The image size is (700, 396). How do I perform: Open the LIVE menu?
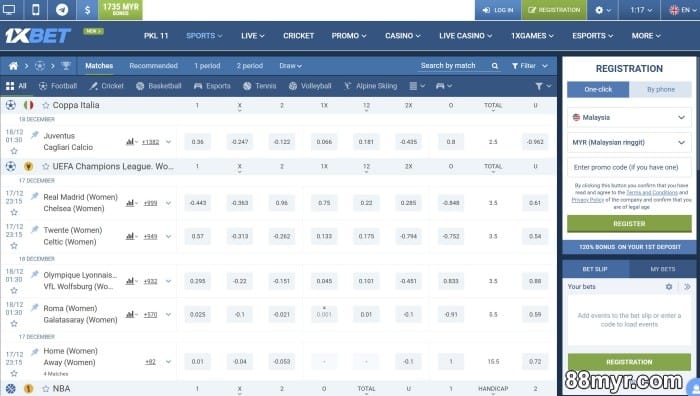(x=253, y=36)
